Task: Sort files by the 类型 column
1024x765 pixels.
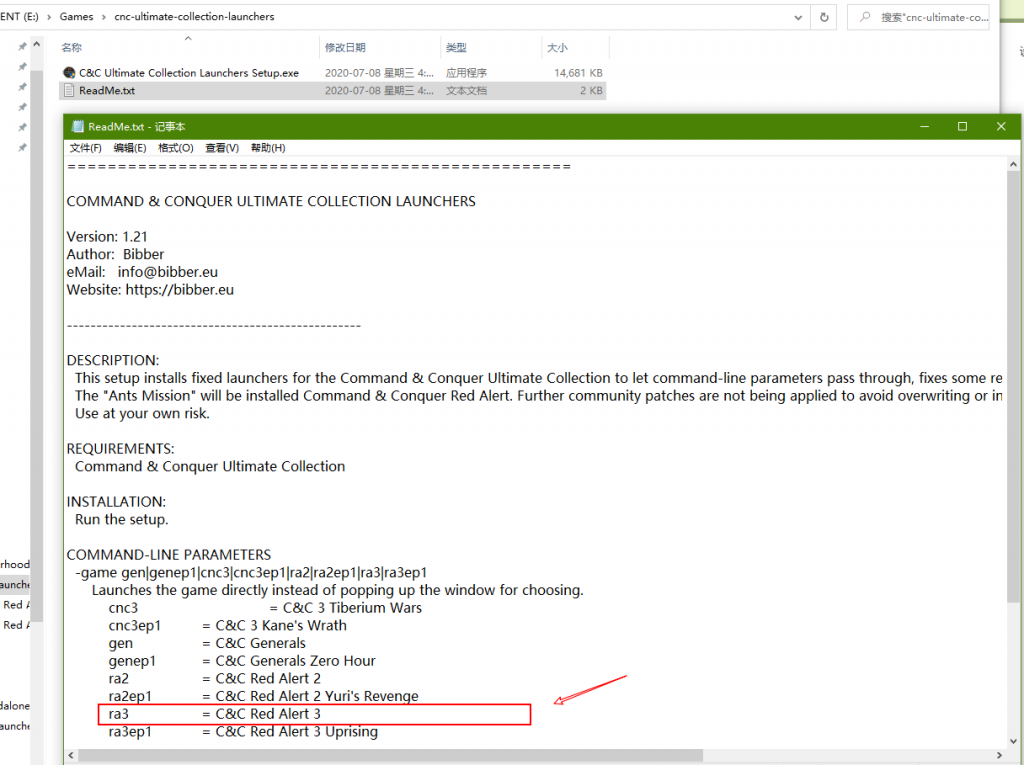Action: (456, 48)
